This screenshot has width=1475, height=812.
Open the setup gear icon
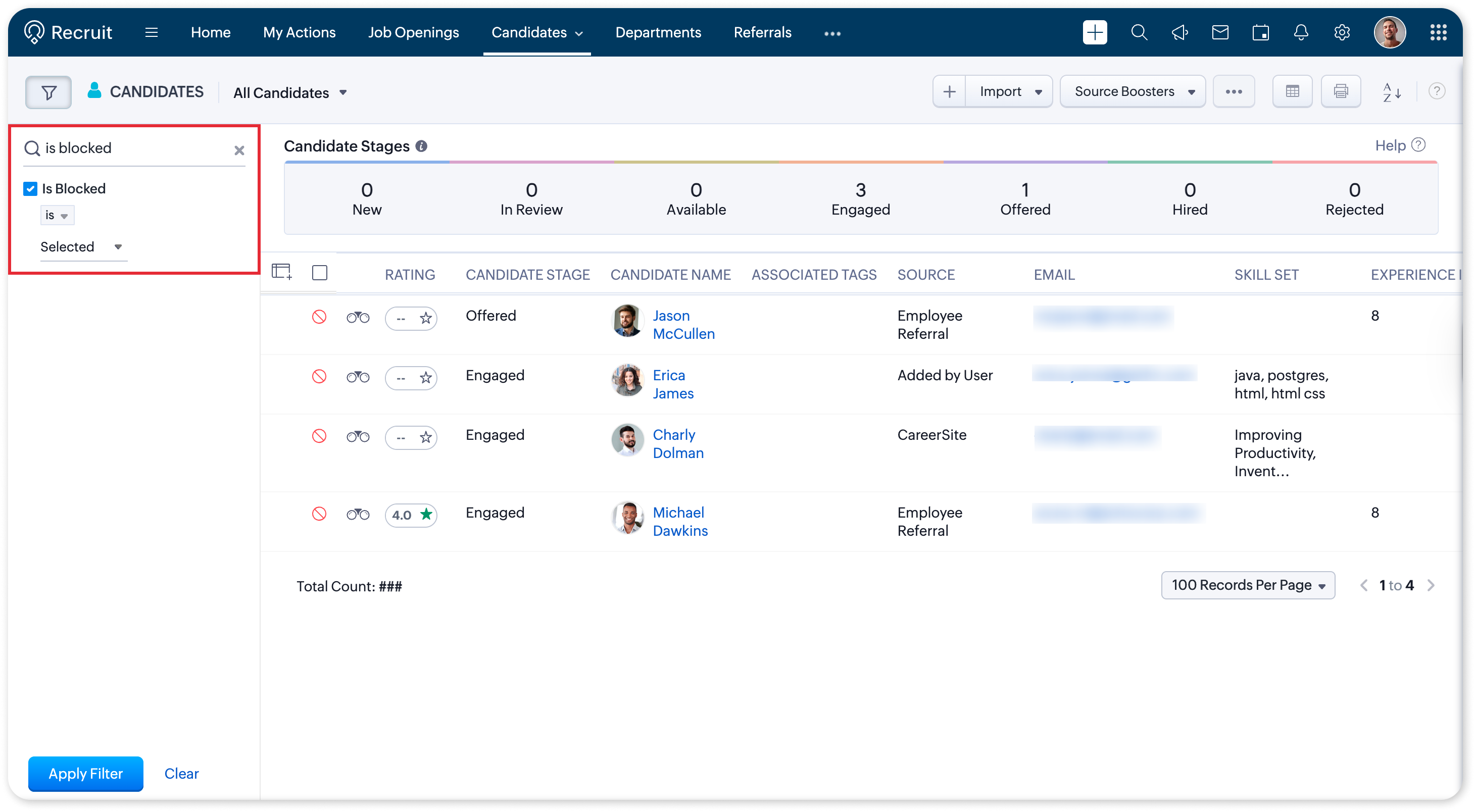1342,33
